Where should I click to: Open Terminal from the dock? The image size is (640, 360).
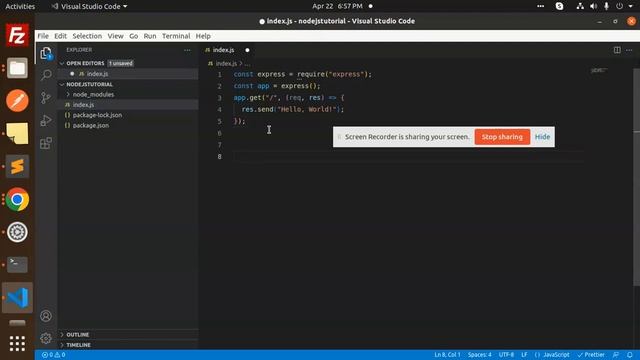point(17,264)
